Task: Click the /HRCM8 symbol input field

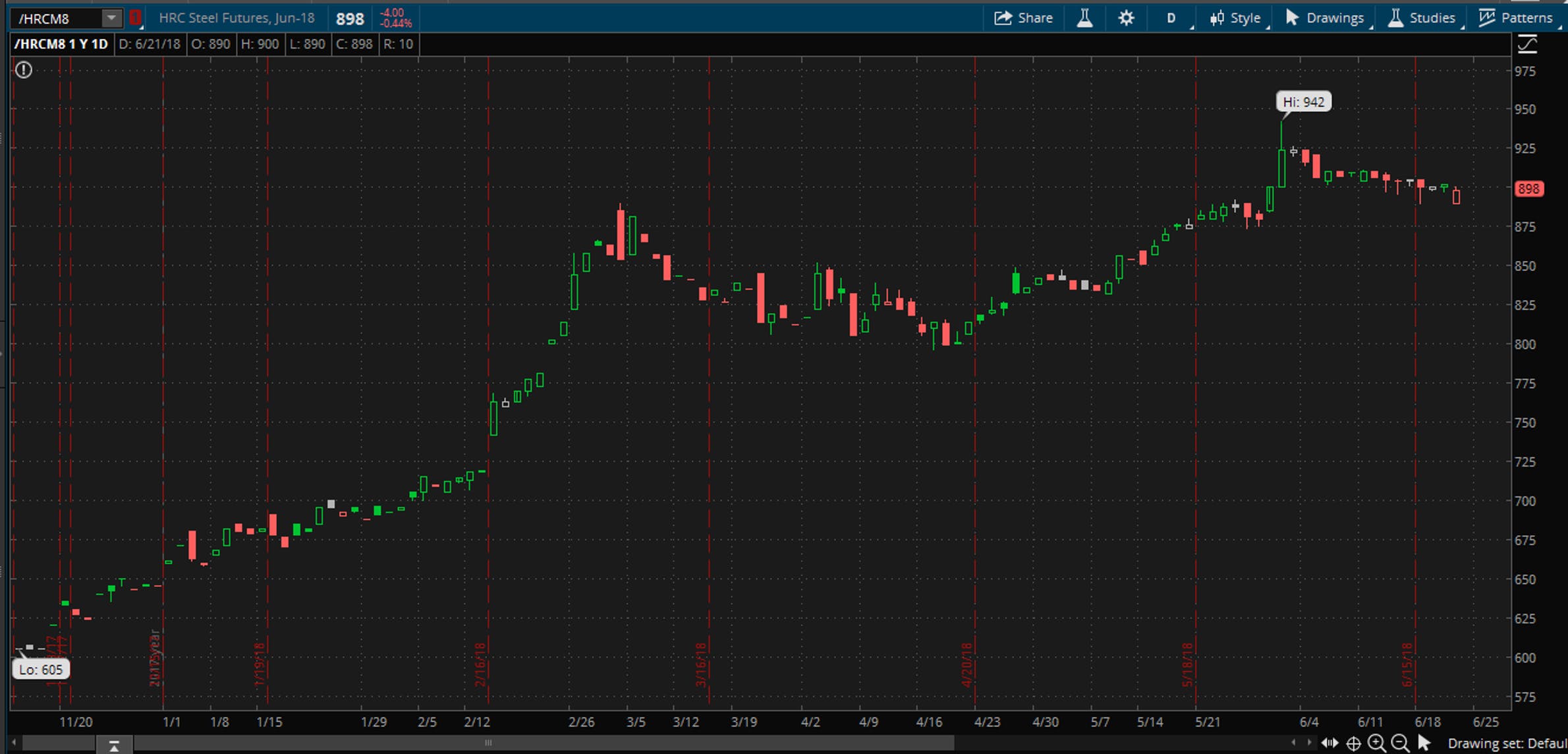Action: pos(58,18)
